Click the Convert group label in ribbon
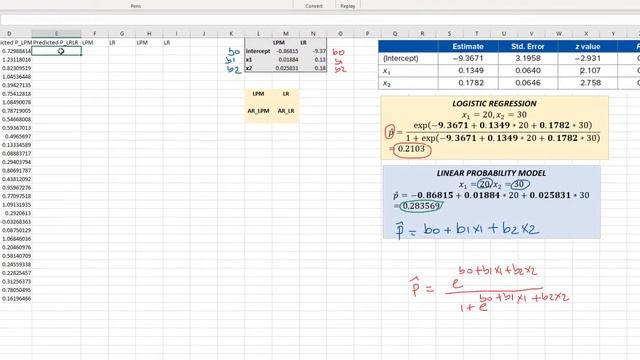 (314, 6)
